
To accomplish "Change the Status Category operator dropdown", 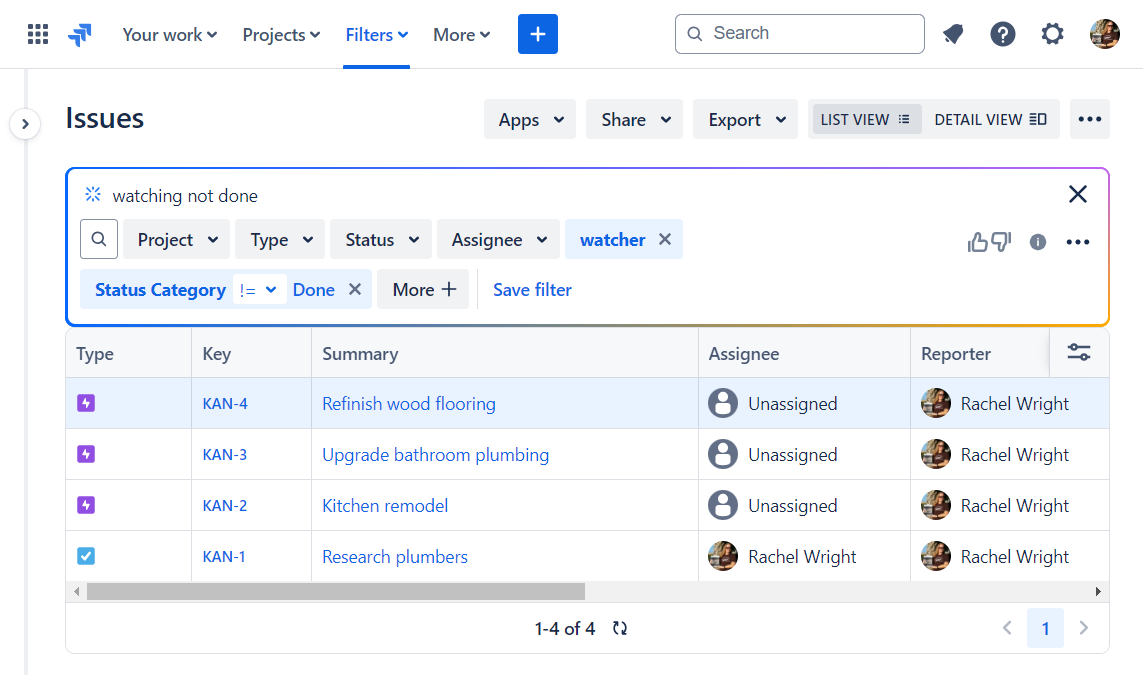I will 260,289.
